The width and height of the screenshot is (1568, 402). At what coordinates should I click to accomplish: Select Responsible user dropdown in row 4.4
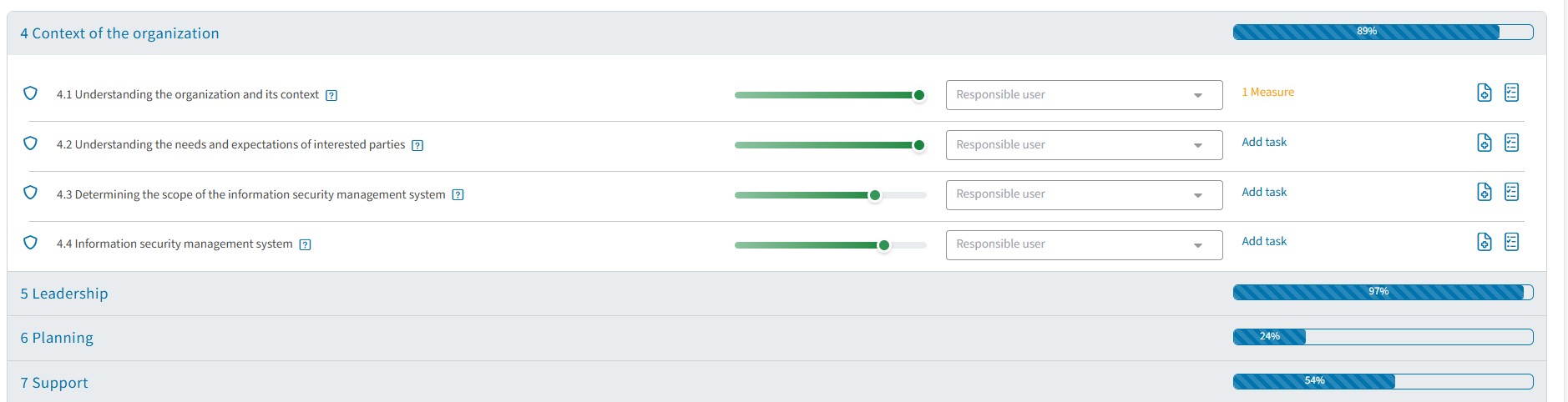tap(1083, 244)
